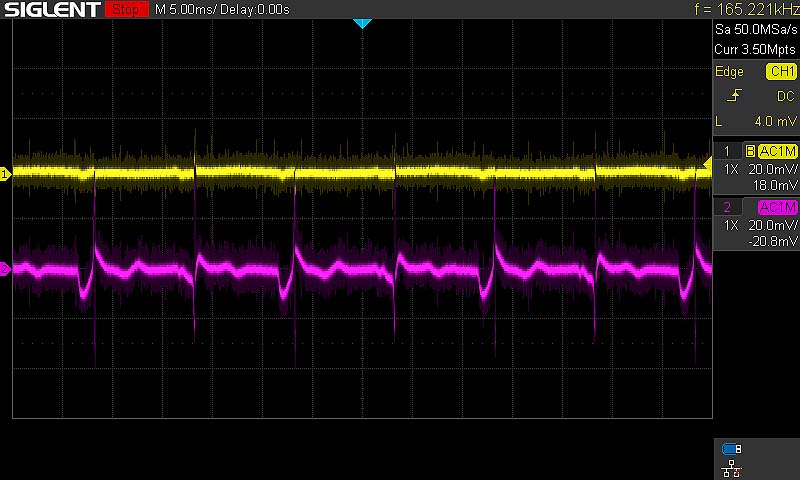Click the red Stop status indicator
Image resolution: width=800 pixels, height=480 pixels.
126,9
